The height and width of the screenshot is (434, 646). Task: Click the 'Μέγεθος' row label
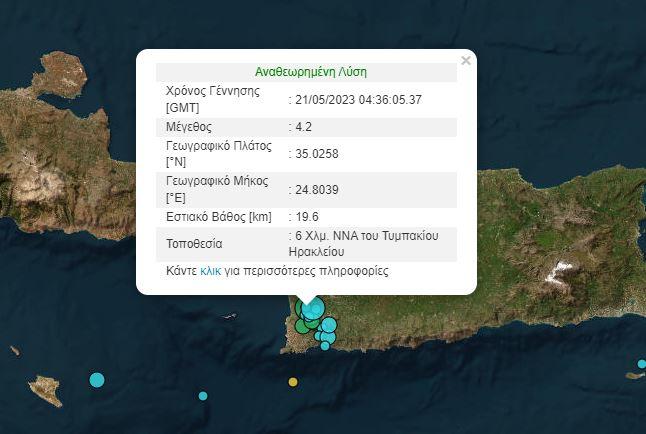pos(189,127)
